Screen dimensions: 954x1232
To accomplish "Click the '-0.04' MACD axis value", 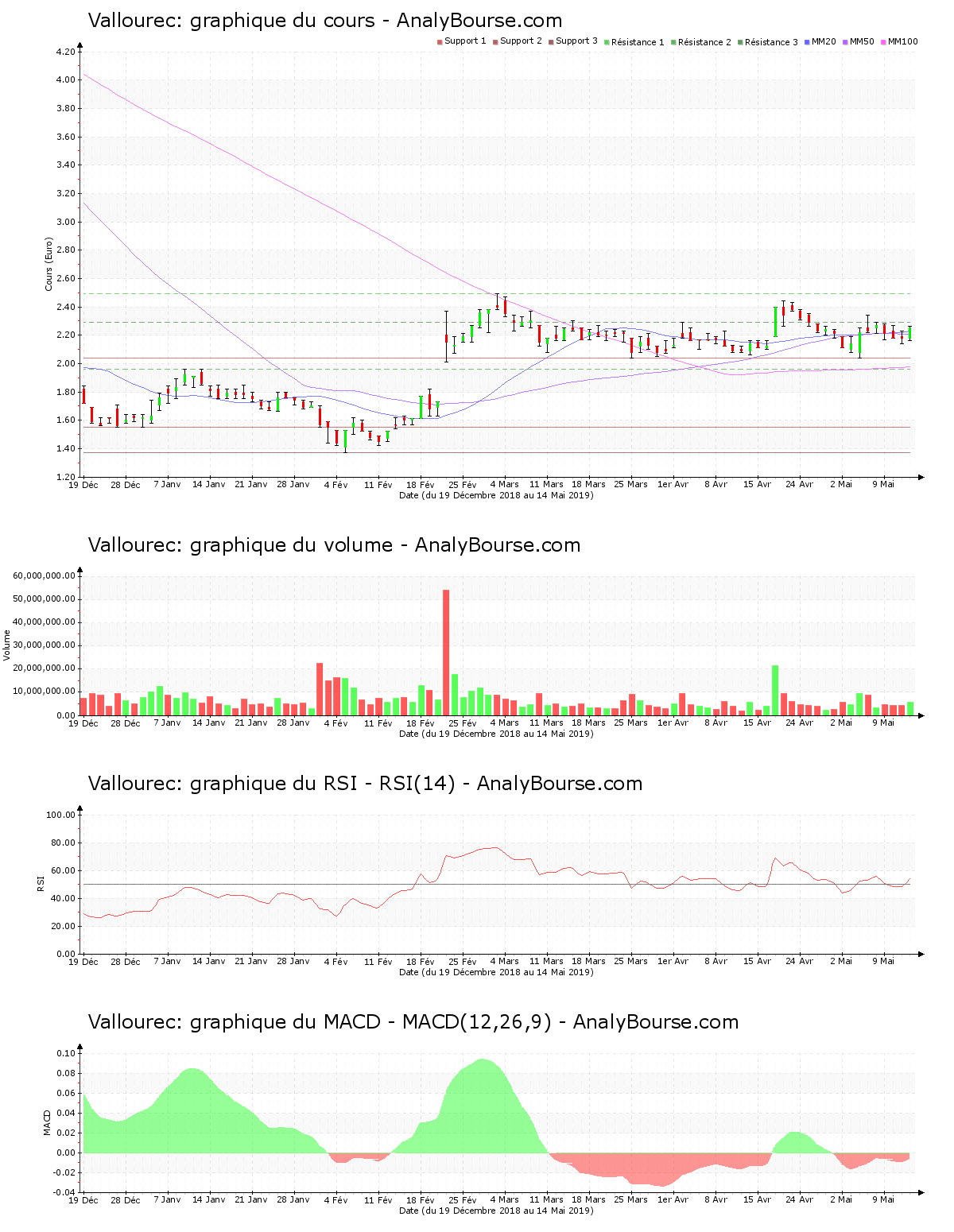I will point(64,1192).
